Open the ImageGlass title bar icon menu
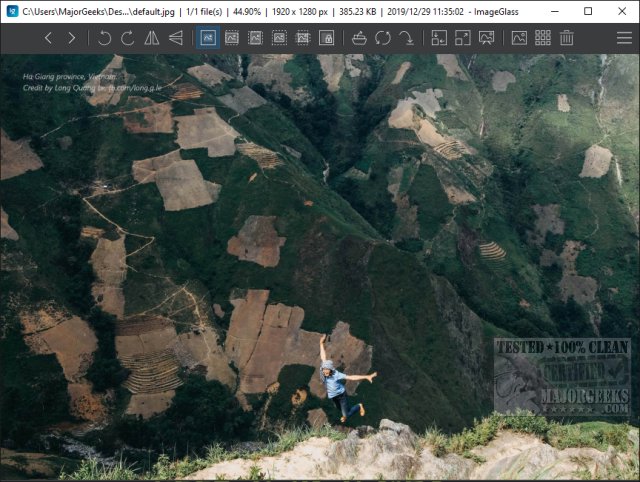 point(11,11)
